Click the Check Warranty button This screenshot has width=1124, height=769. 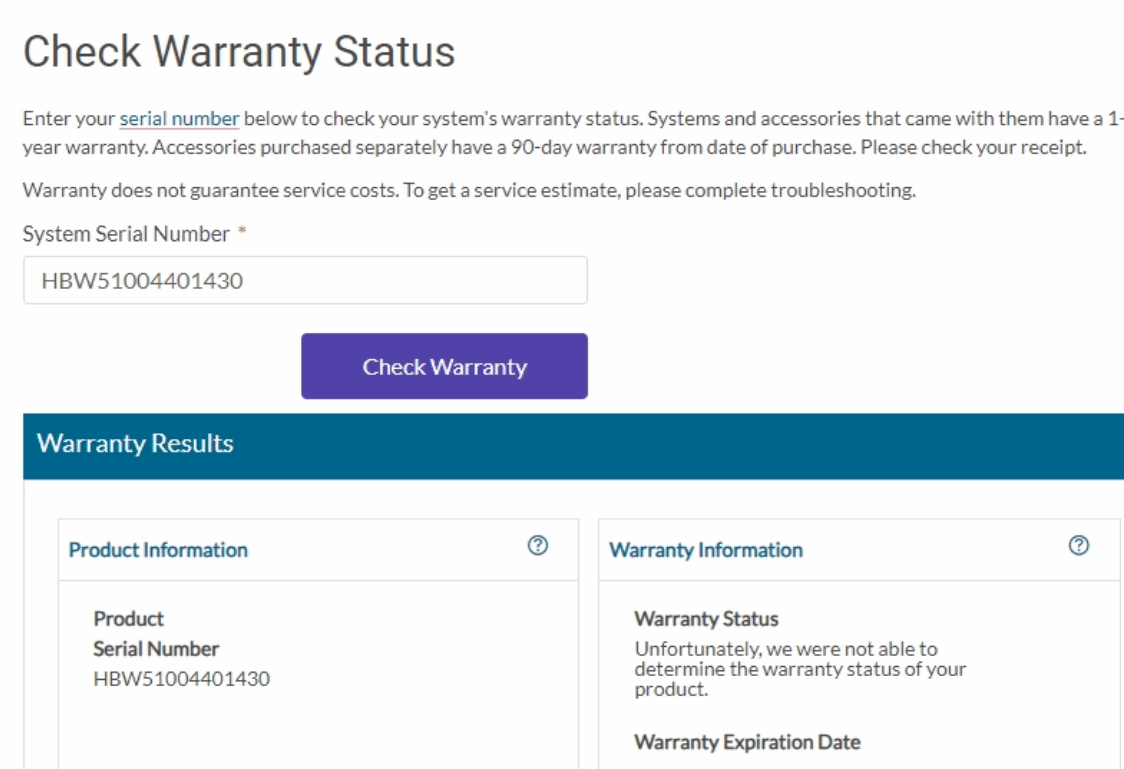[444, 366]
